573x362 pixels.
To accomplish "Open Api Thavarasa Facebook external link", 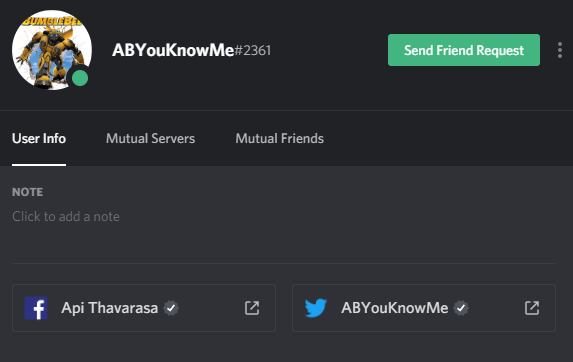I will click(252, 308).
